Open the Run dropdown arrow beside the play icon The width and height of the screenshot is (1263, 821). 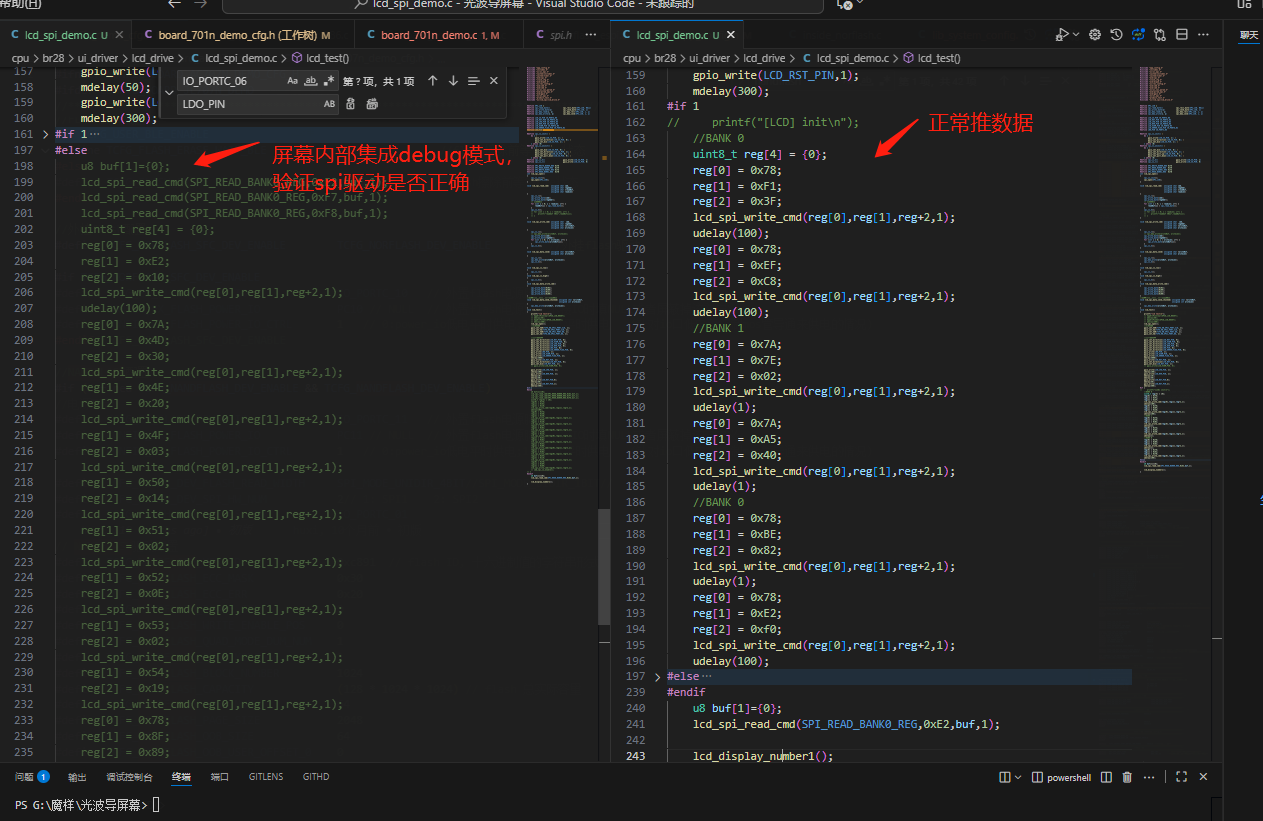pos(1076,34)
